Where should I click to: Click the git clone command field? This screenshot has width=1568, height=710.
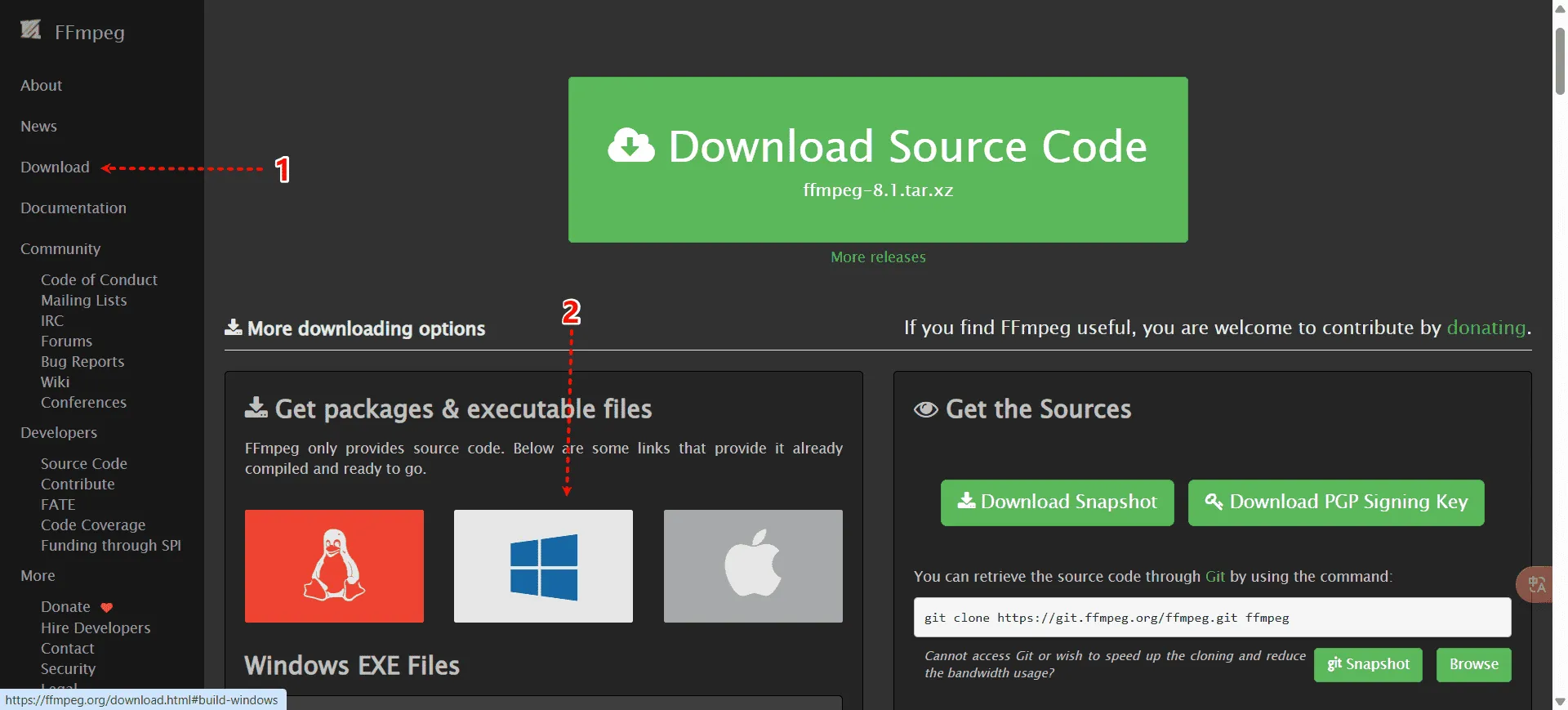coord(1212,618)
